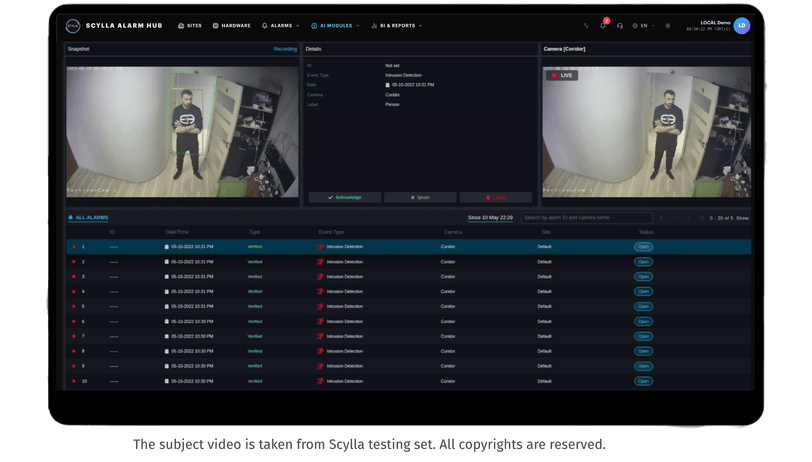Image resolution: width=812 pixels, height=462 pixels.
Task: Open the Hardware menu
Action: click(x=231, y=25)
